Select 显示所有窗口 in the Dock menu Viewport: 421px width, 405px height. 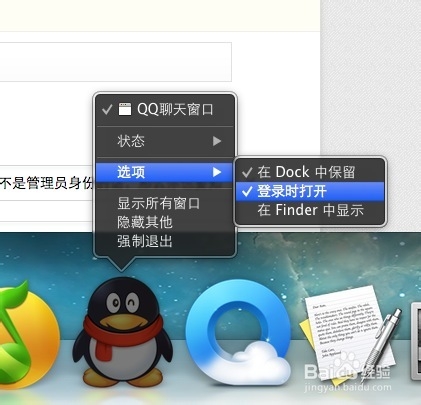point(166,203)
